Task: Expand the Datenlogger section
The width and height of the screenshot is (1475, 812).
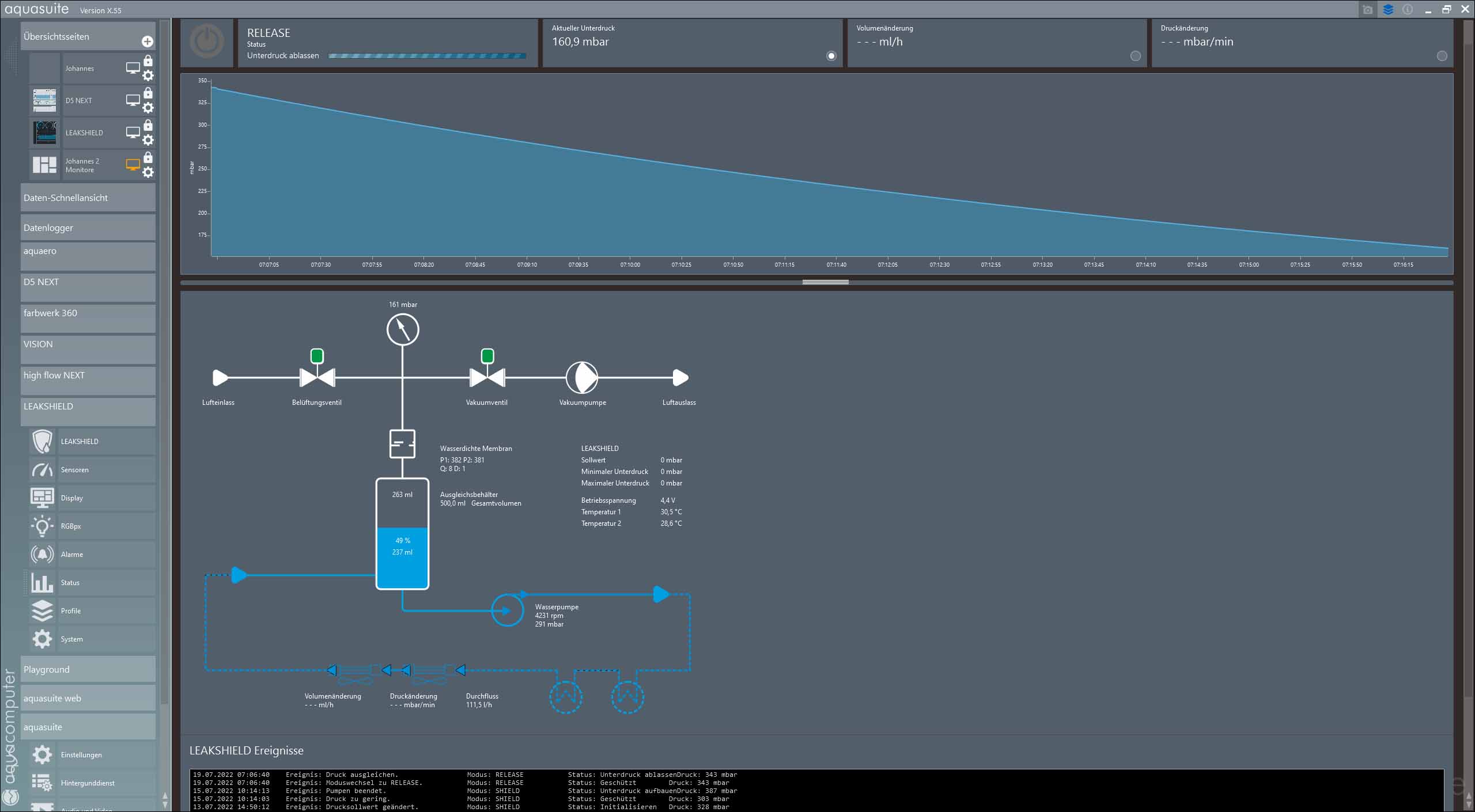Action: 88,227
